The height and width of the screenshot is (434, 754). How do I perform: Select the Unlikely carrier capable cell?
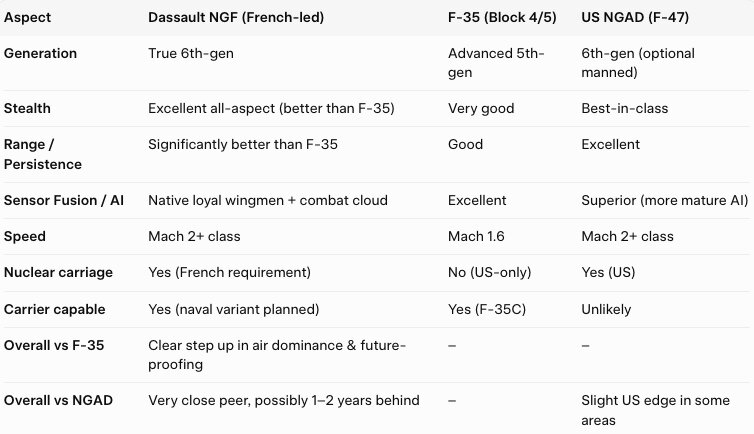click(x=607, y=309)
